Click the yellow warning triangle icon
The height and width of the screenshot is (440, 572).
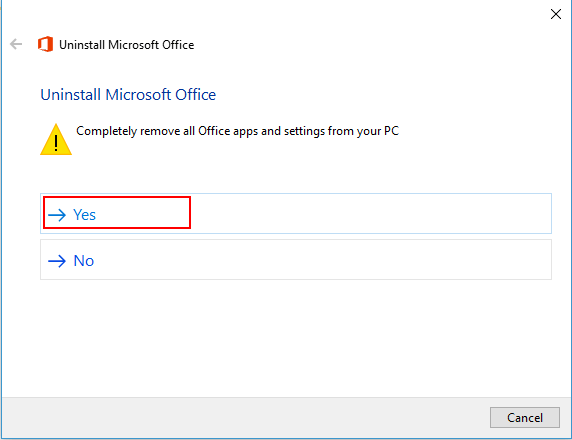coord(56,139)
